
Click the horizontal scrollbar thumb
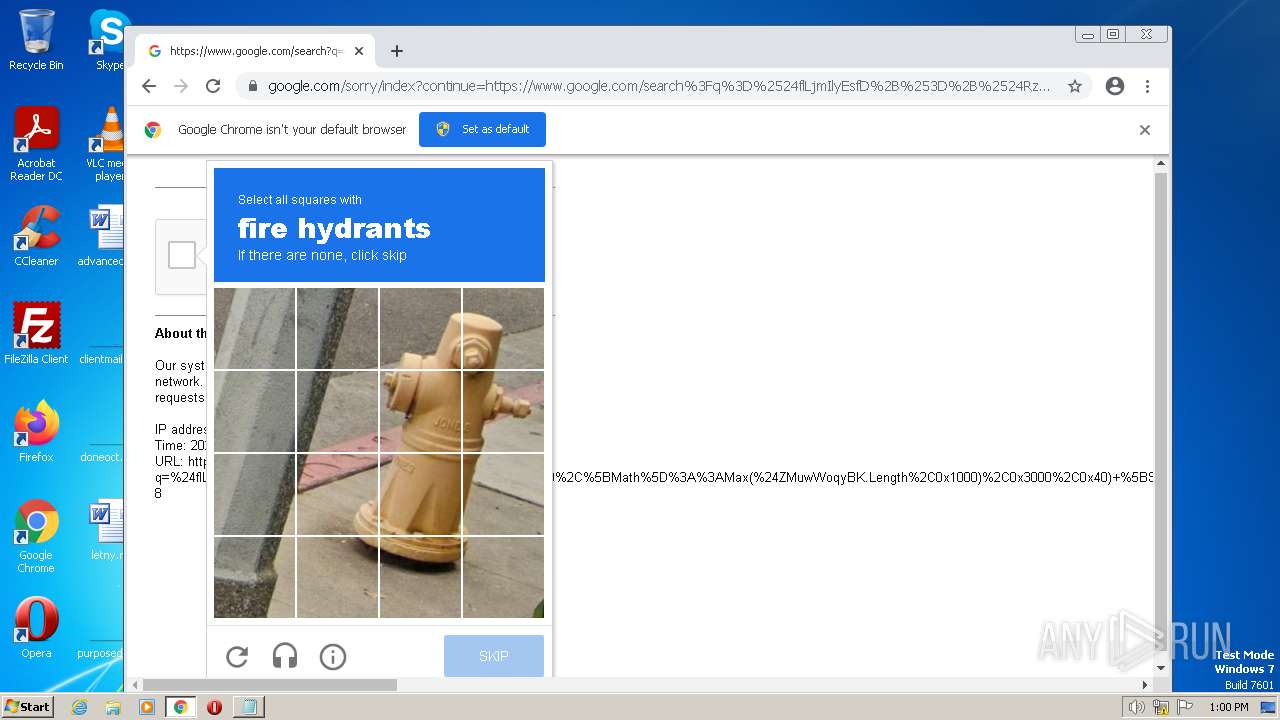270,685
